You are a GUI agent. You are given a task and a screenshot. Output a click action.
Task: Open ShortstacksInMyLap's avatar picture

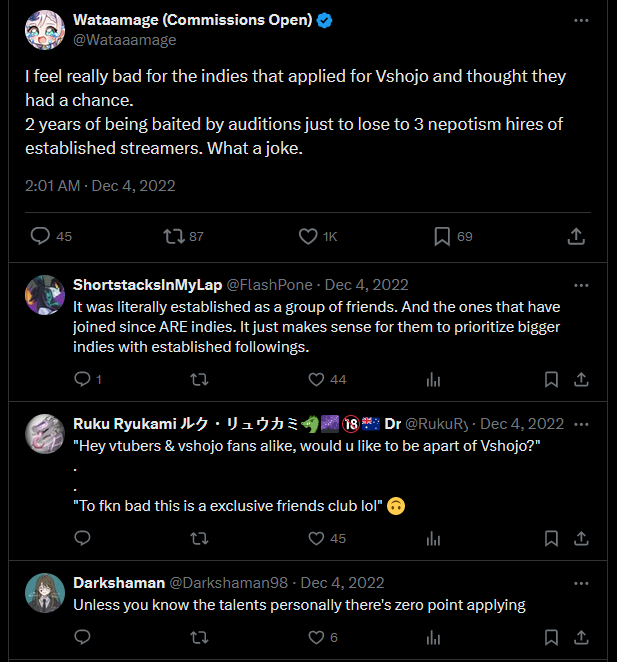click(x=45, y=295)
